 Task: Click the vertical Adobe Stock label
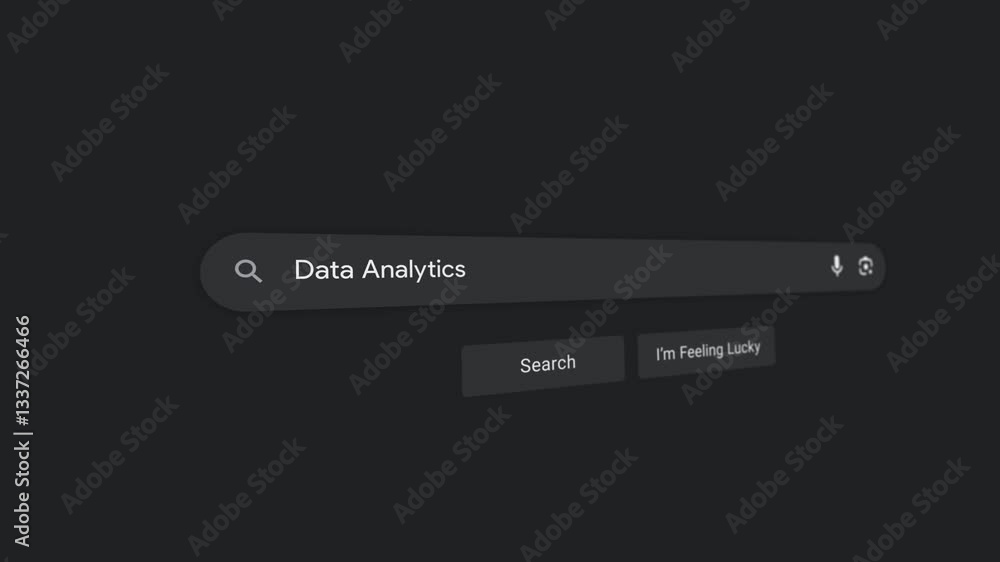click(x=22, y=495)
